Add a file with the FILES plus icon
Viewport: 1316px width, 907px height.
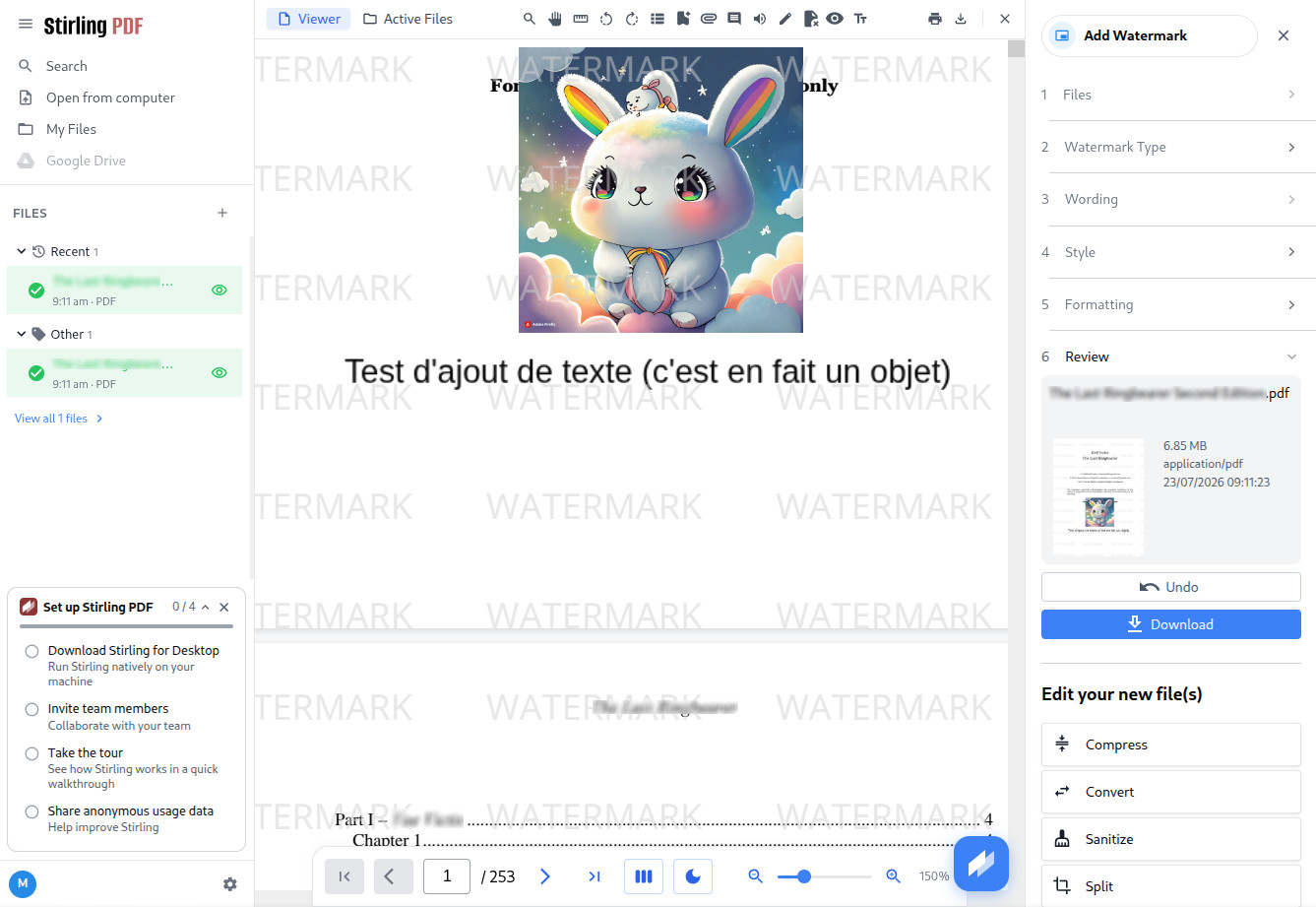tap(222, 213)
